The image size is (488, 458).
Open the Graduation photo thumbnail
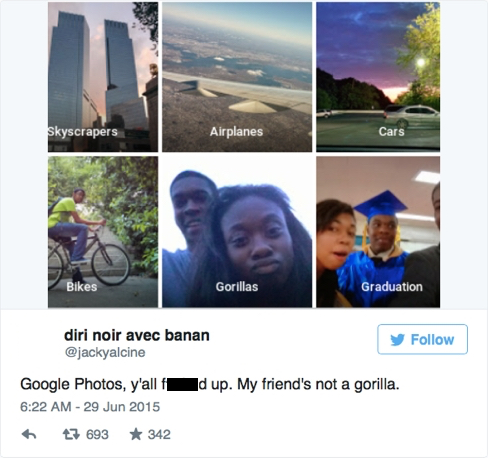pyautogui.click(x=378, y=232)
